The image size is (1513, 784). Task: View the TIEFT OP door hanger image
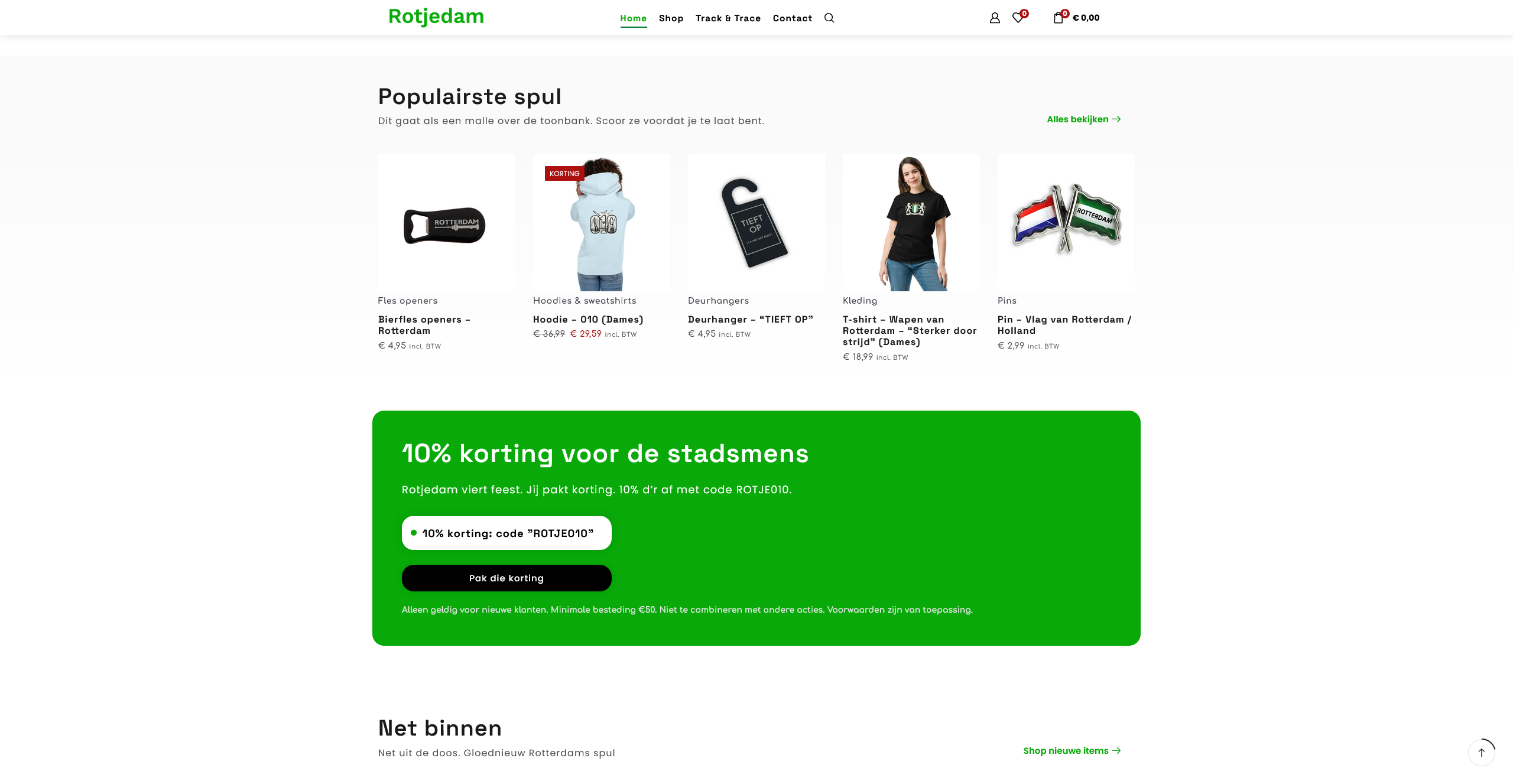coord(756,223)
